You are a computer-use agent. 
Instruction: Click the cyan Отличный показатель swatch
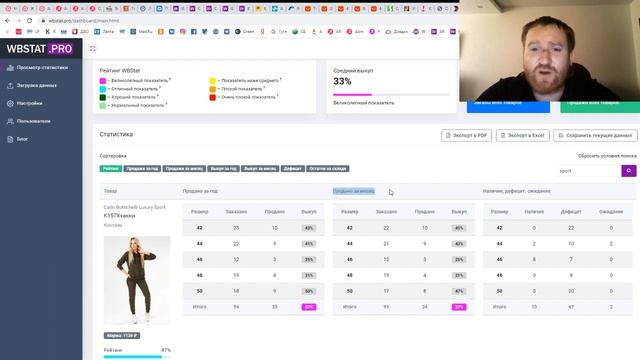pyautogui.click(x=103, y=89)
